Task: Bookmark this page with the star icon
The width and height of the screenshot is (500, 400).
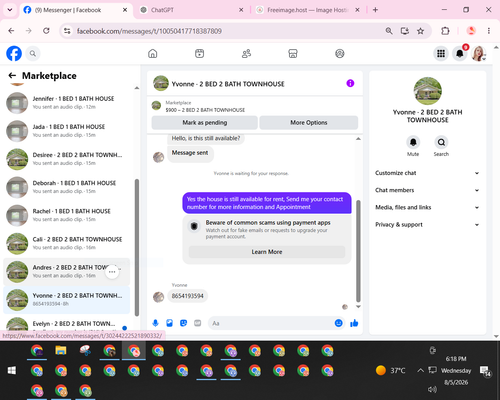Action: [x=420, y=31]
